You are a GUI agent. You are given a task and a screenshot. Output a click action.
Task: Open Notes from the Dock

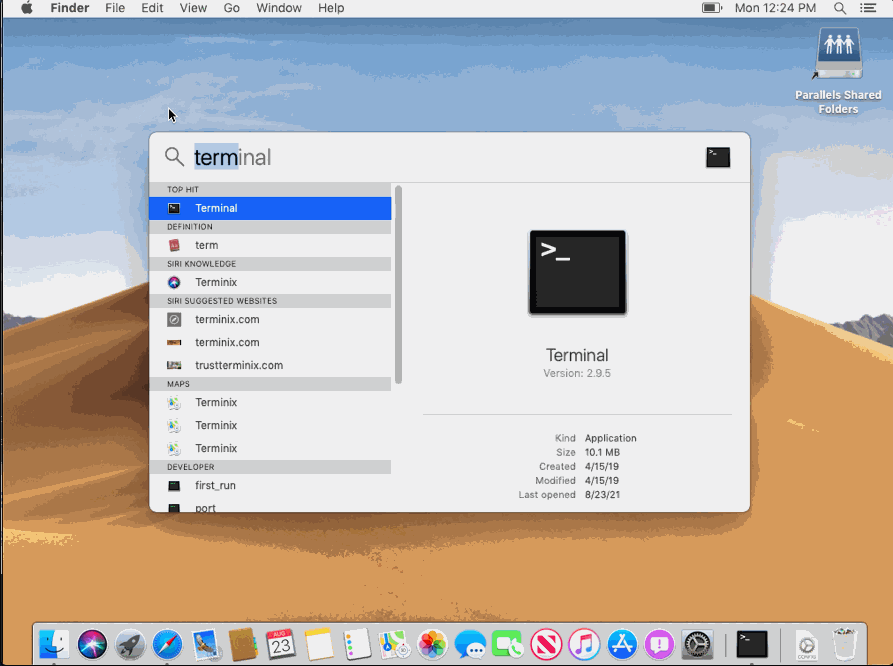[x=319, y=644]
